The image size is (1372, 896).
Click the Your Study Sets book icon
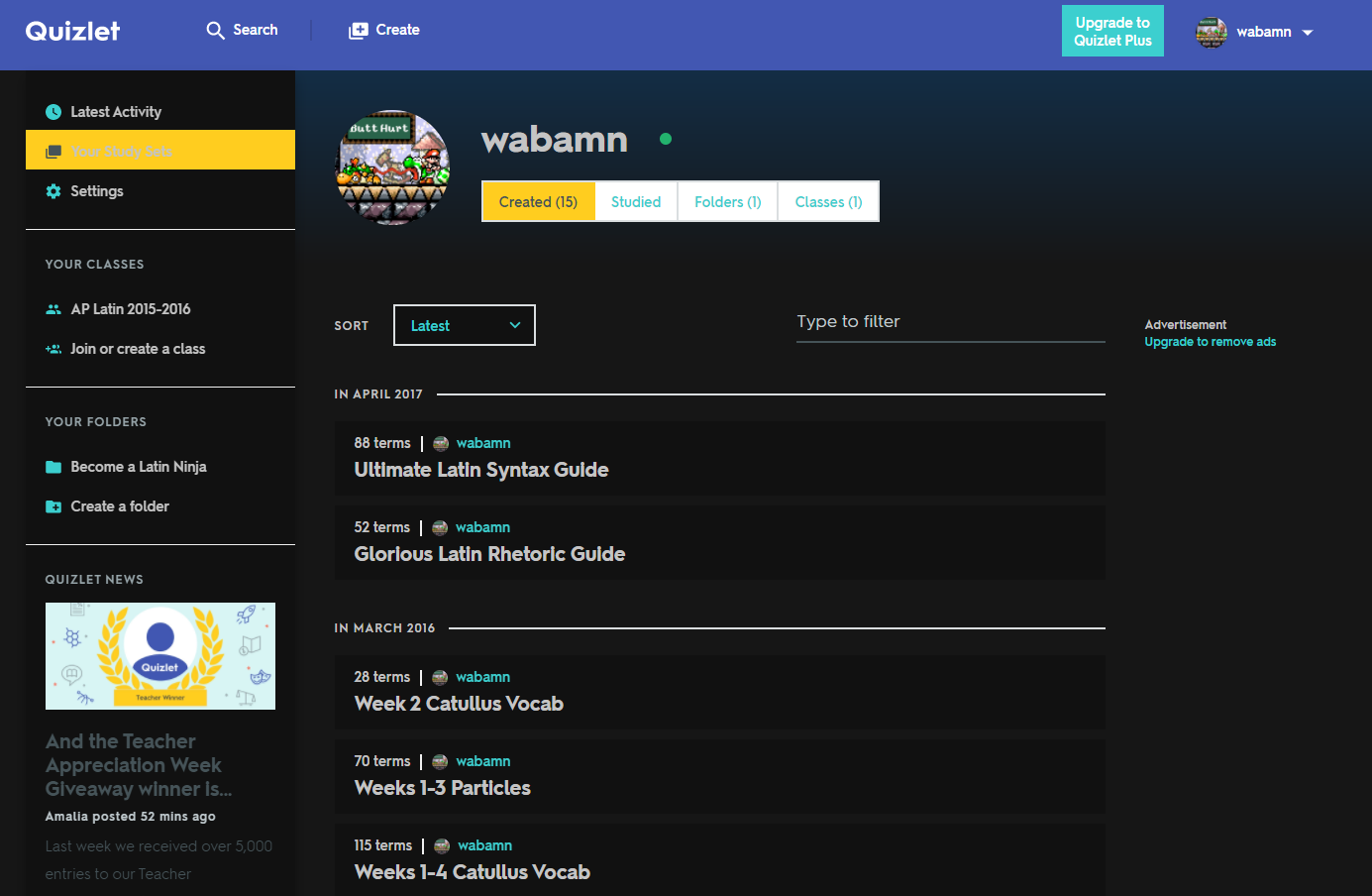click(53, 150)
